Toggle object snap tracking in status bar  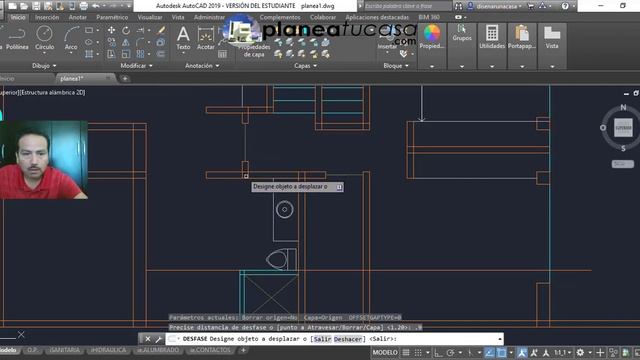(x=489, y=352)
